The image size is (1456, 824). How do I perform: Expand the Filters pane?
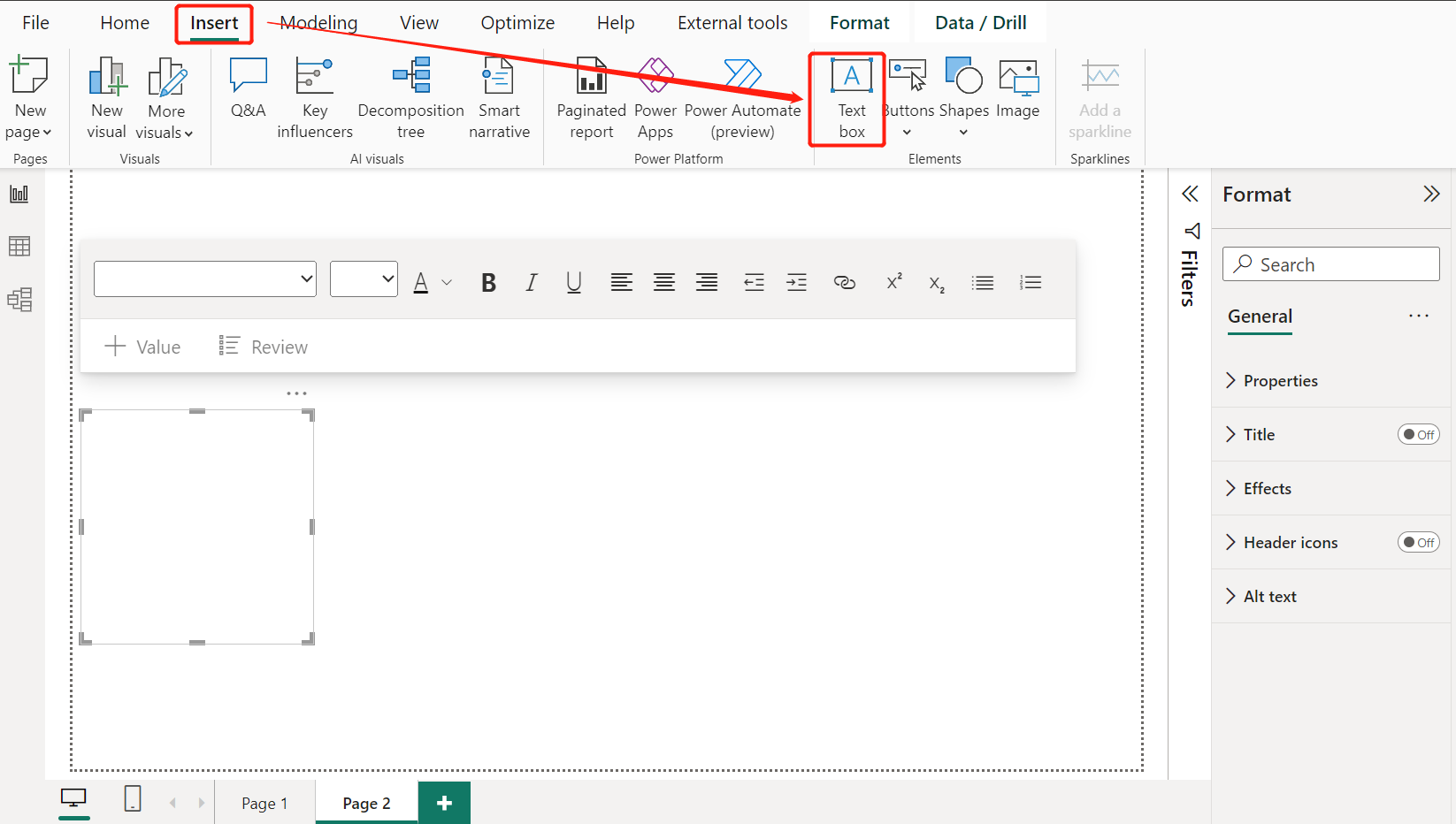click(x=1190, y=194)
